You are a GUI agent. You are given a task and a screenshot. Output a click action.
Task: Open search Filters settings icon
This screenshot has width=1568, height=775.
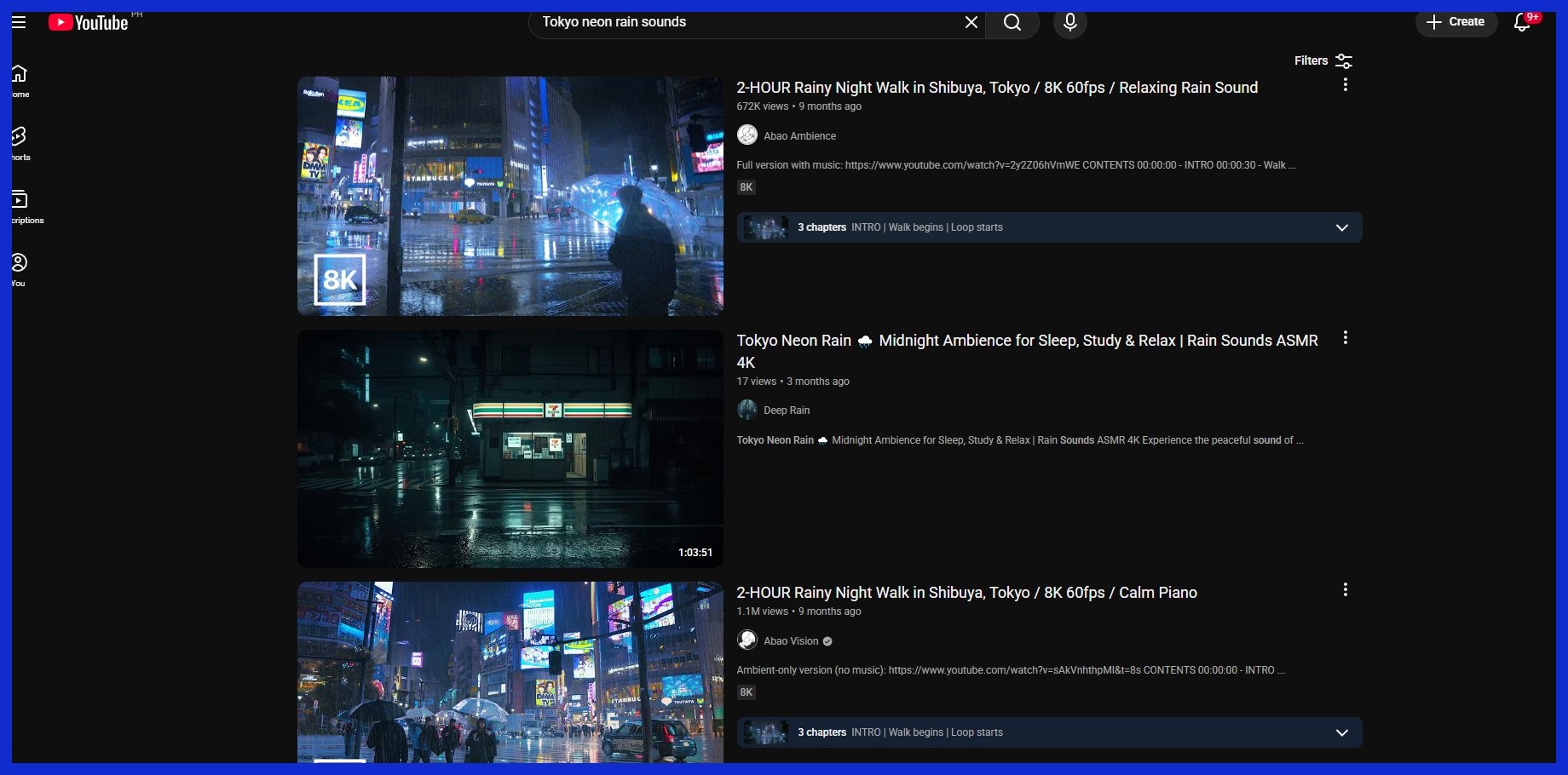coord(1344,60)
